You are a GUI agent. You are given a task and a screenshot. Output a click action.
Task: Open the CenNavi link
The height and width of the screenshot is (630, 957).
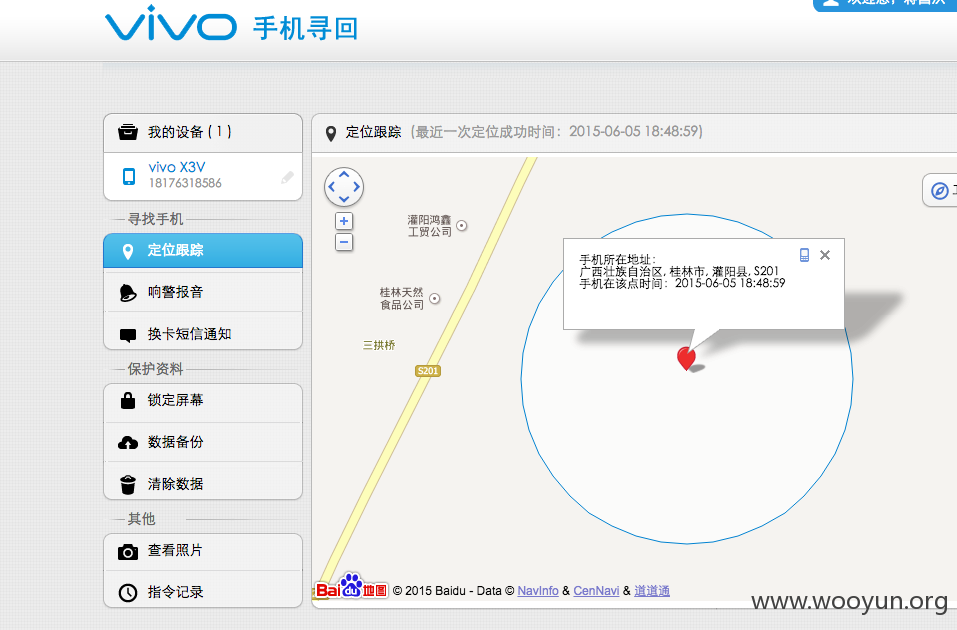point(596,590)
